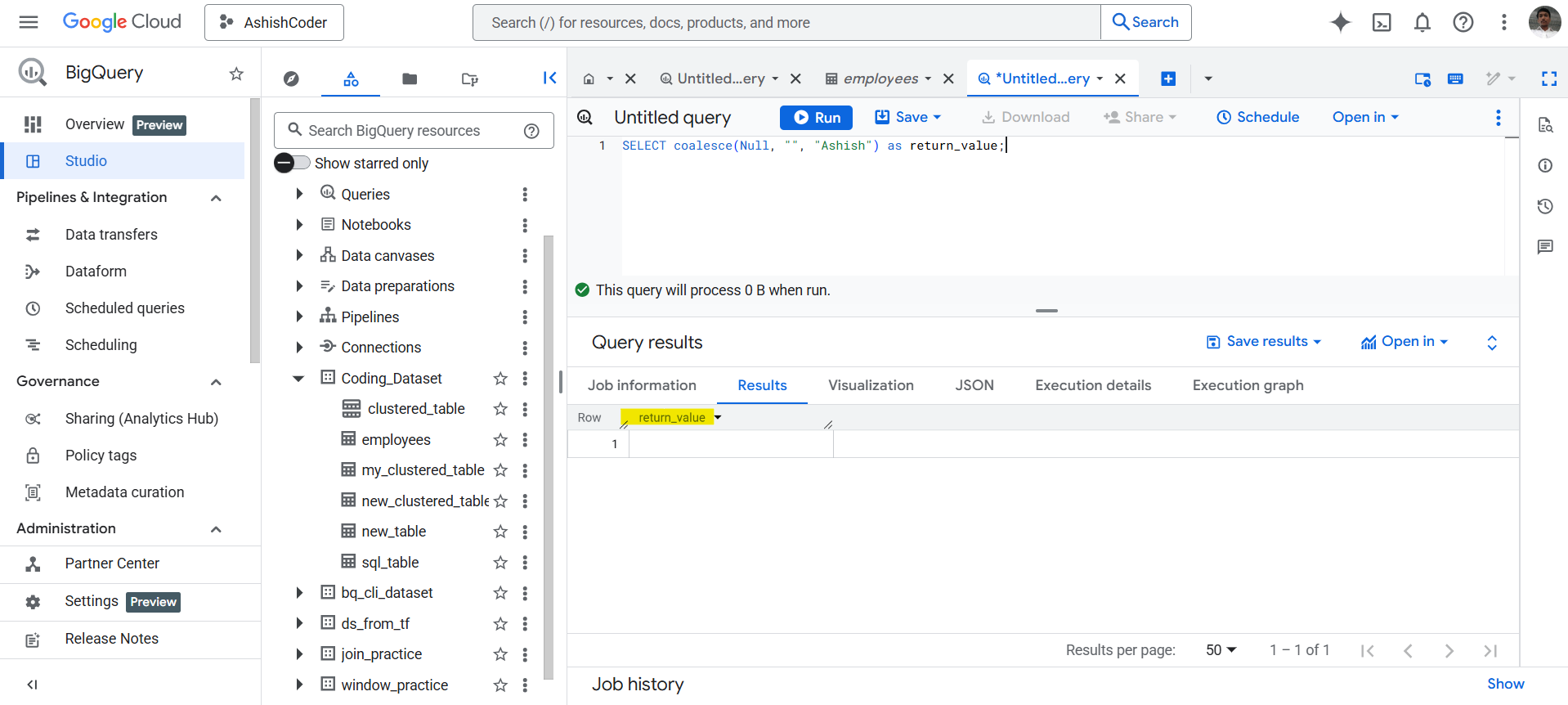Image resolution: width=1568 pixels, height=705 pixels.
Task: Expand the Queries tree node
Action: pyautogui.click(x=299, y=194)
